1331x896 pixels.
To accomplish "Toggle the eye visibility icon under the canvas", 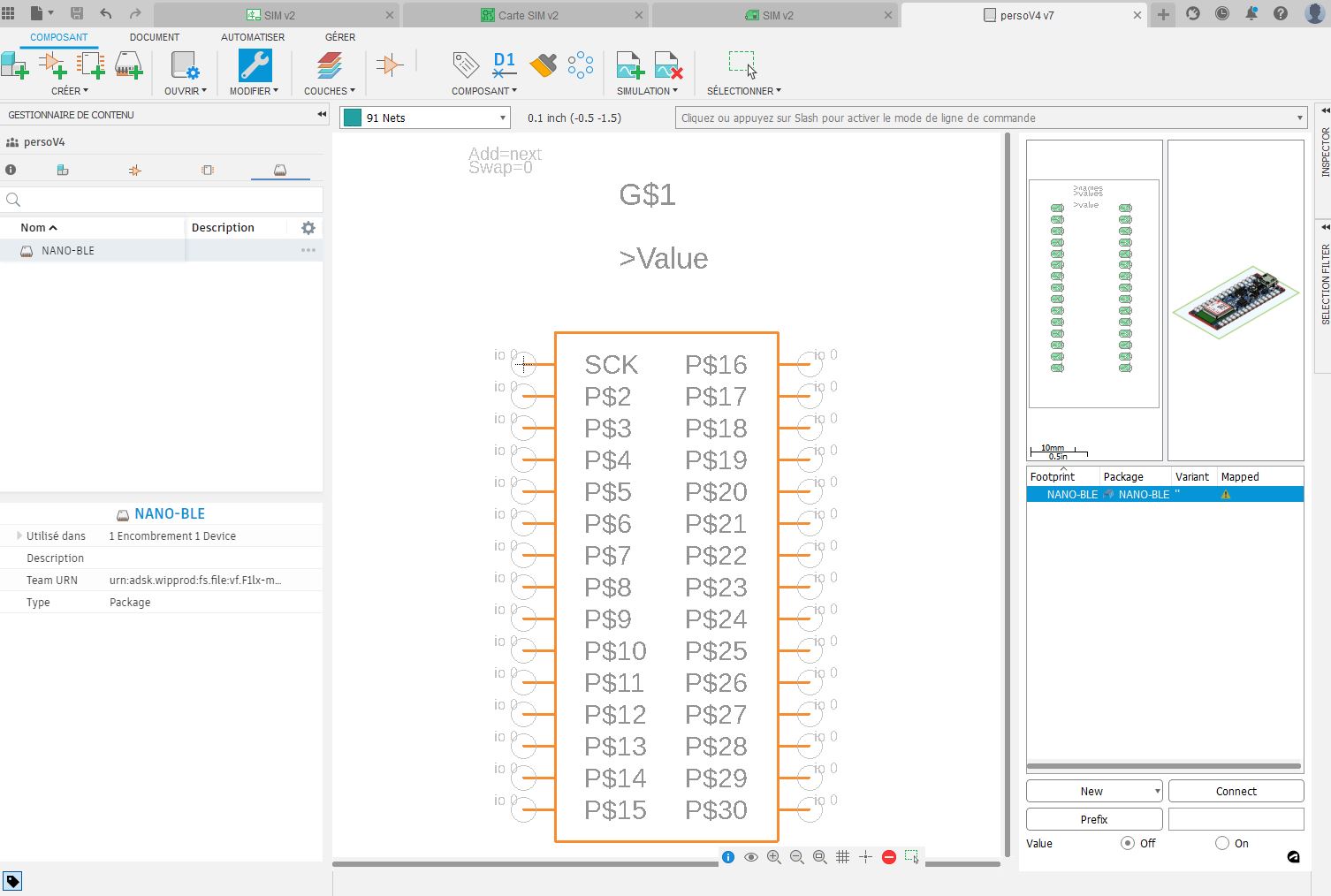I will point(750,856).
